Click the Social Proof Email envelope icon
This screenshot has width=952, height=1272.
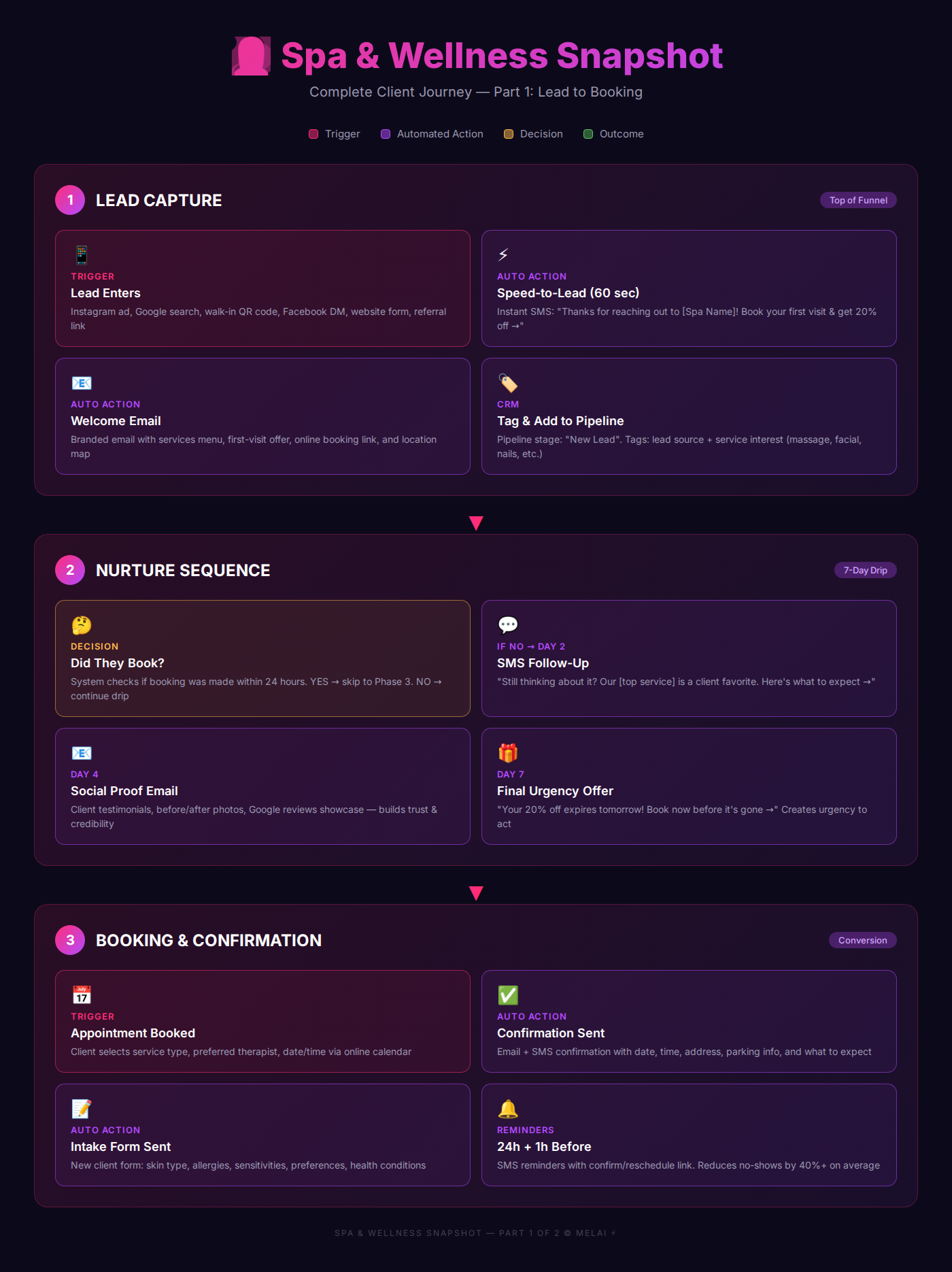(82, 753)
